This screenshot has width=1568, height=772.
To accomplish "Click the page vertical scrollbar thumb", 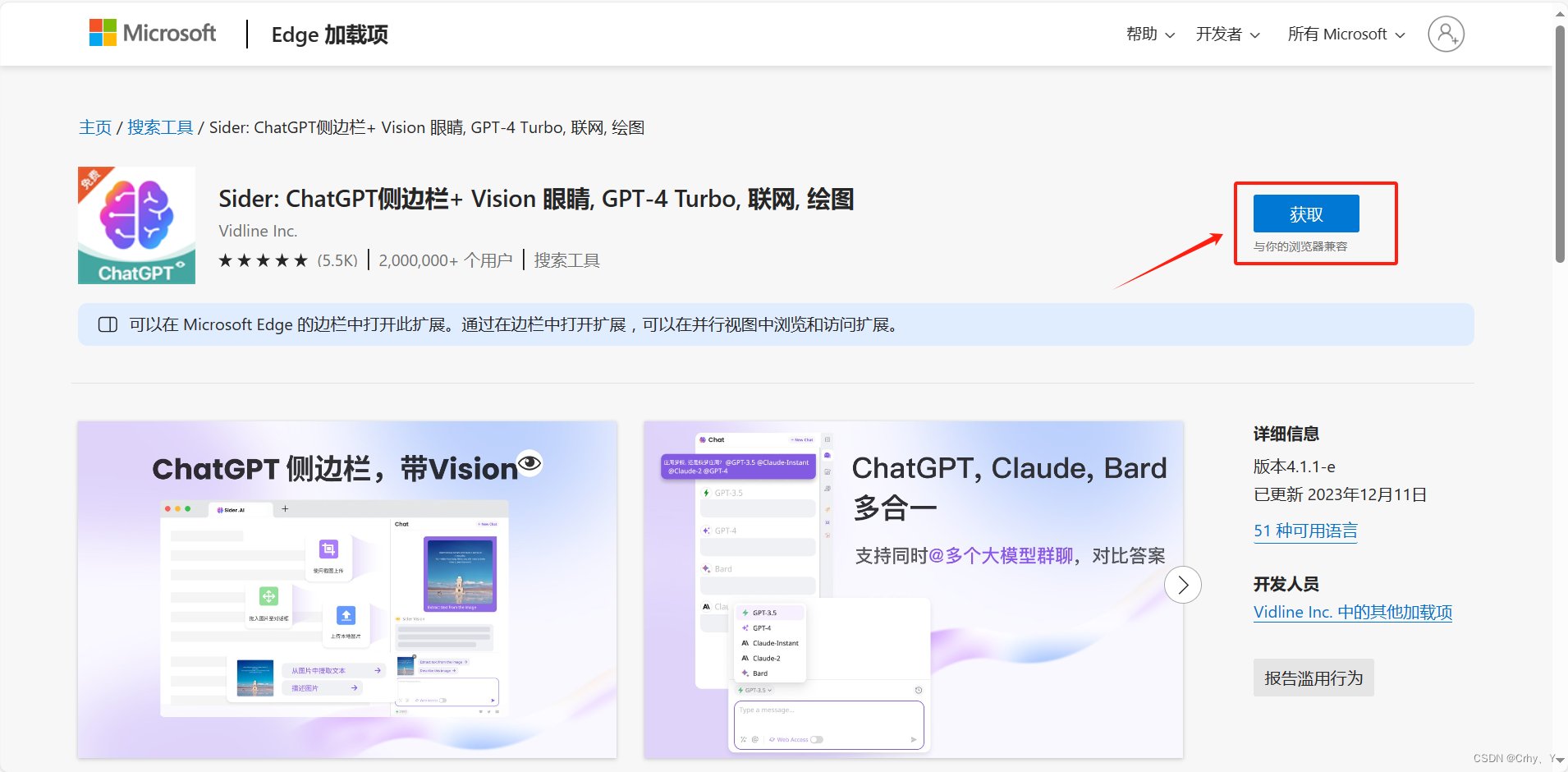I will click(1560, 144).
